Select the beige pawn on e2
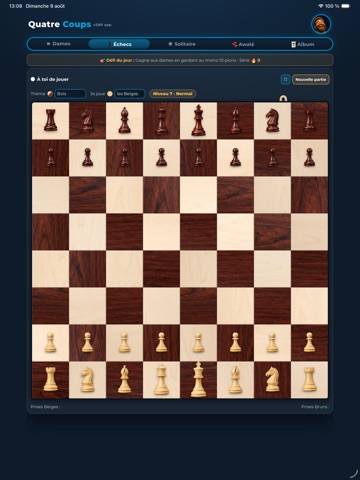 (x=198, y=342)
